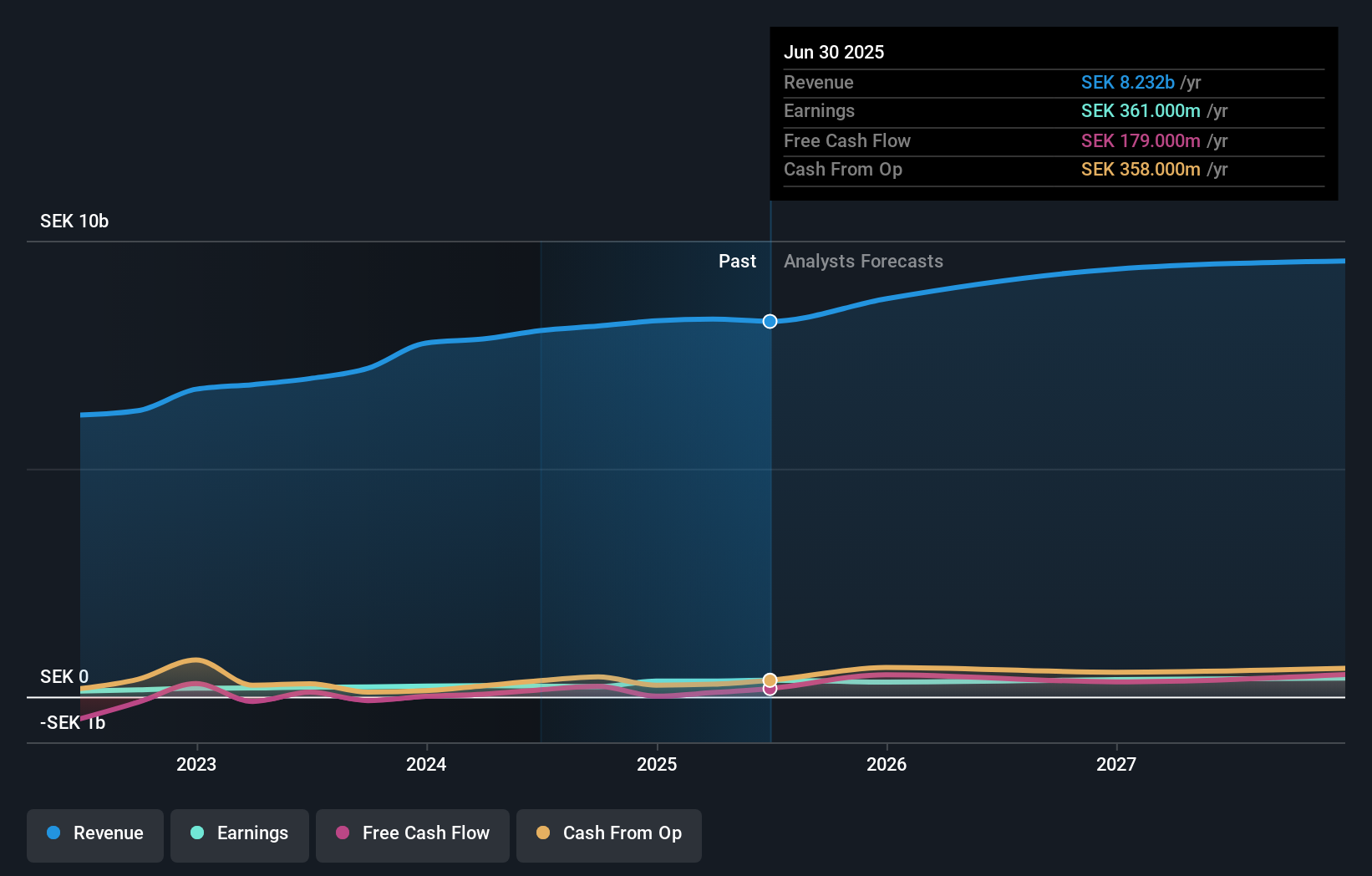
Task: Click the teal Earnings legend dot
Action: [x=196, y=833]
